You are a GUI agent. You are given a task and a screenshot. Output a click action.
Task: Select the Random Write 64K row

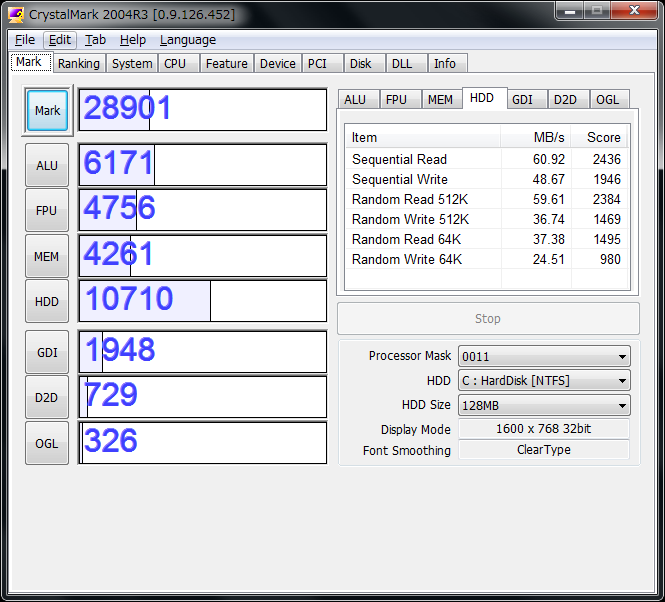[486, 259]
